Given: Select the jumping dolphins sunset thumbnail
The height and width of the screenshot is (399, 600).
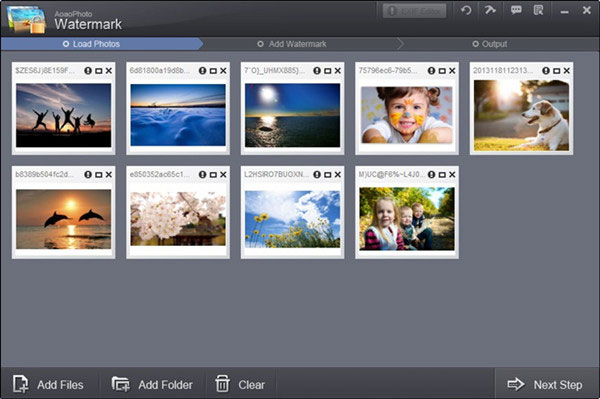Looking at the screenshot, I should click(x=64, y=219).
